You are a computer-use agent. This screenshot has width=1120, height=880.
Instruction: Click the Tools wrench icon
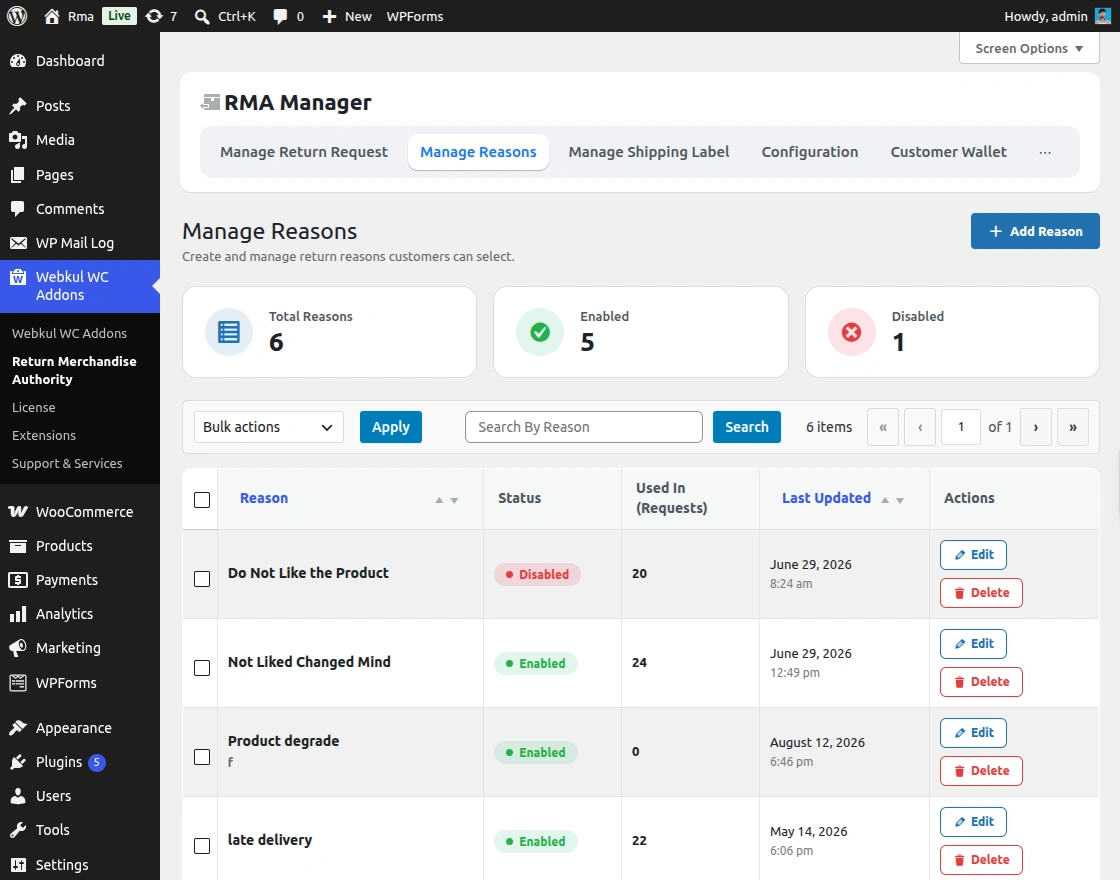click(x=18, y=830)
